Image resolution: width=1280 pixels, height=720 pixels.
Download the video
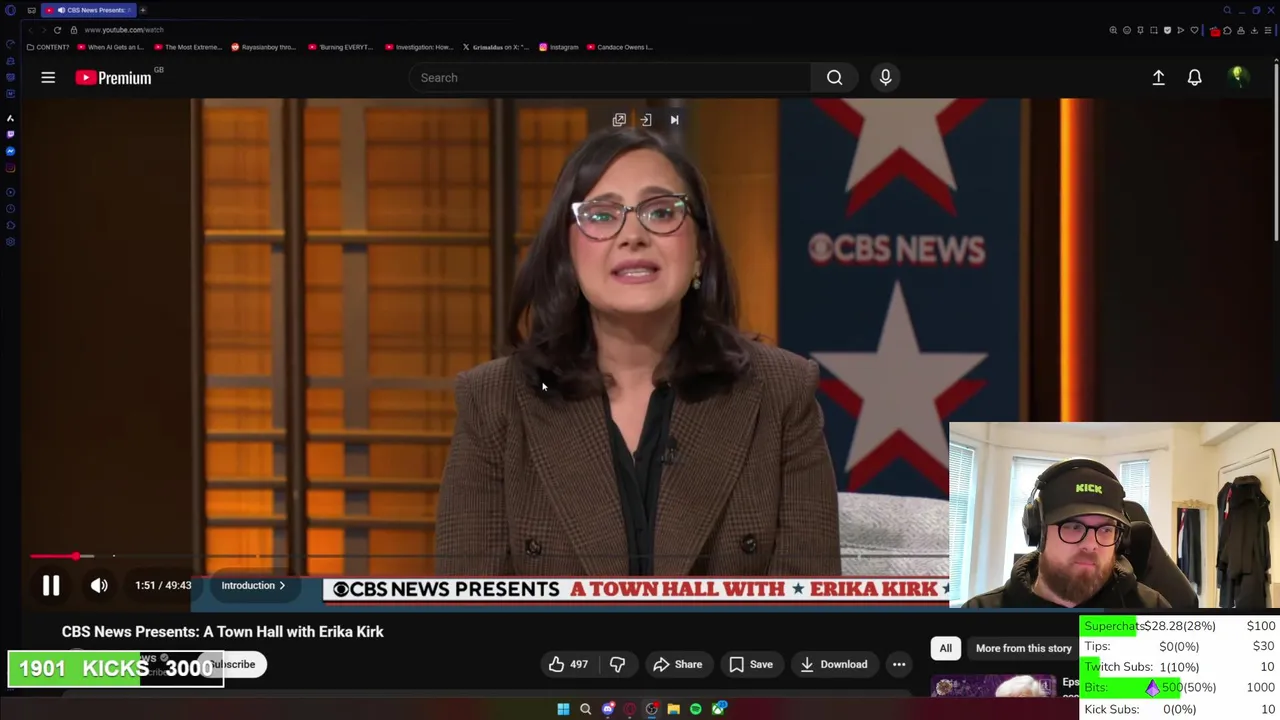[833, 664]
